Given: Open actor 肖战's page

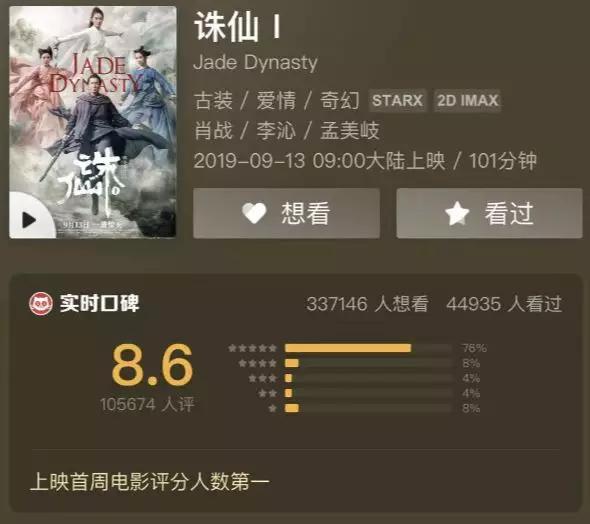Looking at the screenshot, I should (213, 131).
